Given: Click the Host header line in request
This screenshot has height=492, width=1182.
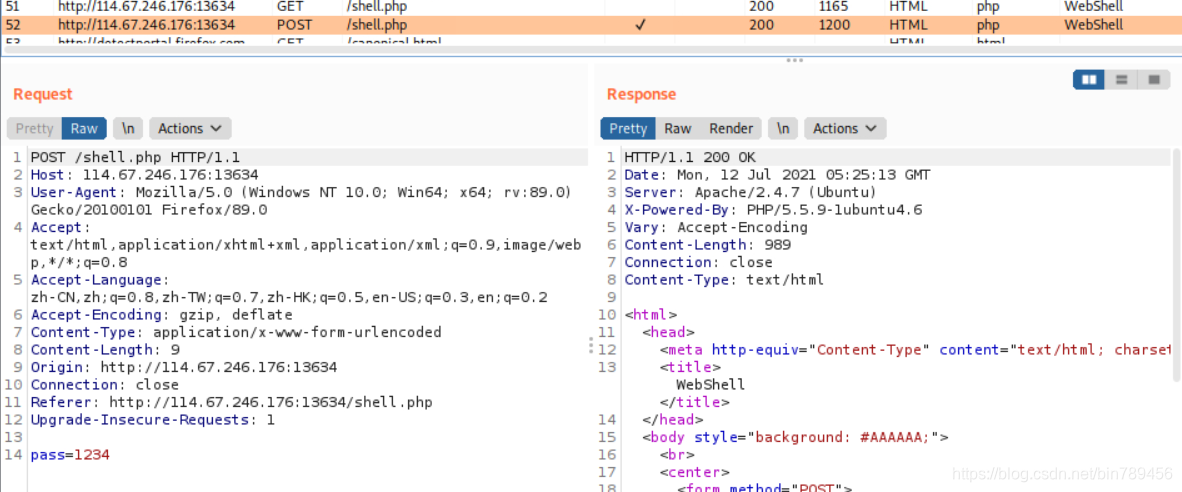Looking at the screenshot, I should [144, 175].
